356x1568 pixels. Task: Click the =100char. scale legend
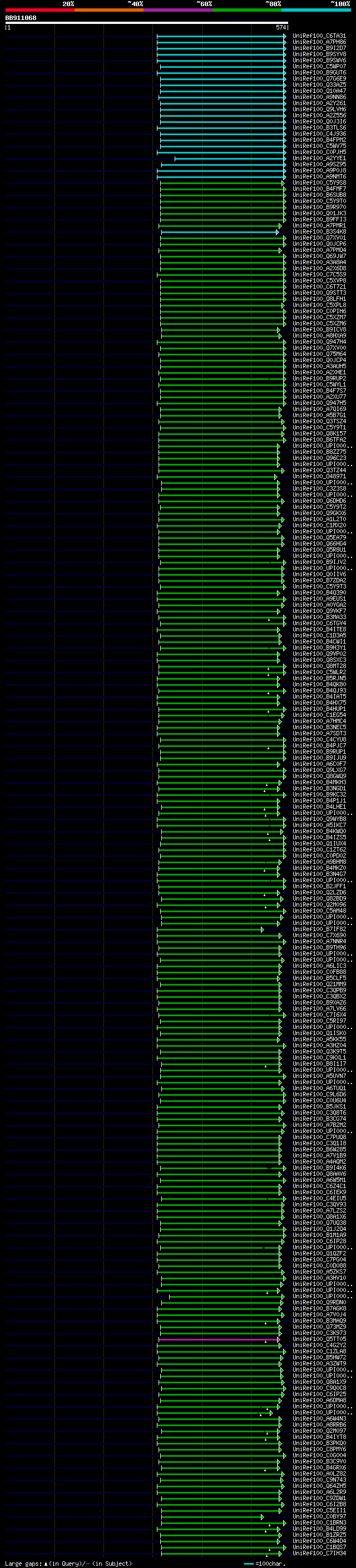pyautogui.click(x=265, y=1564)
